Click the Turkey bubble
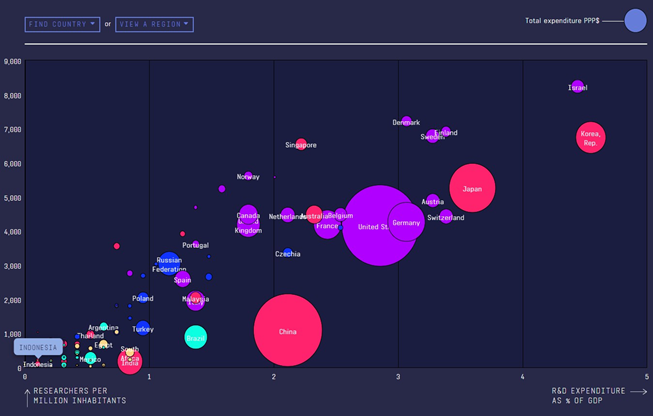 [143, 328]
